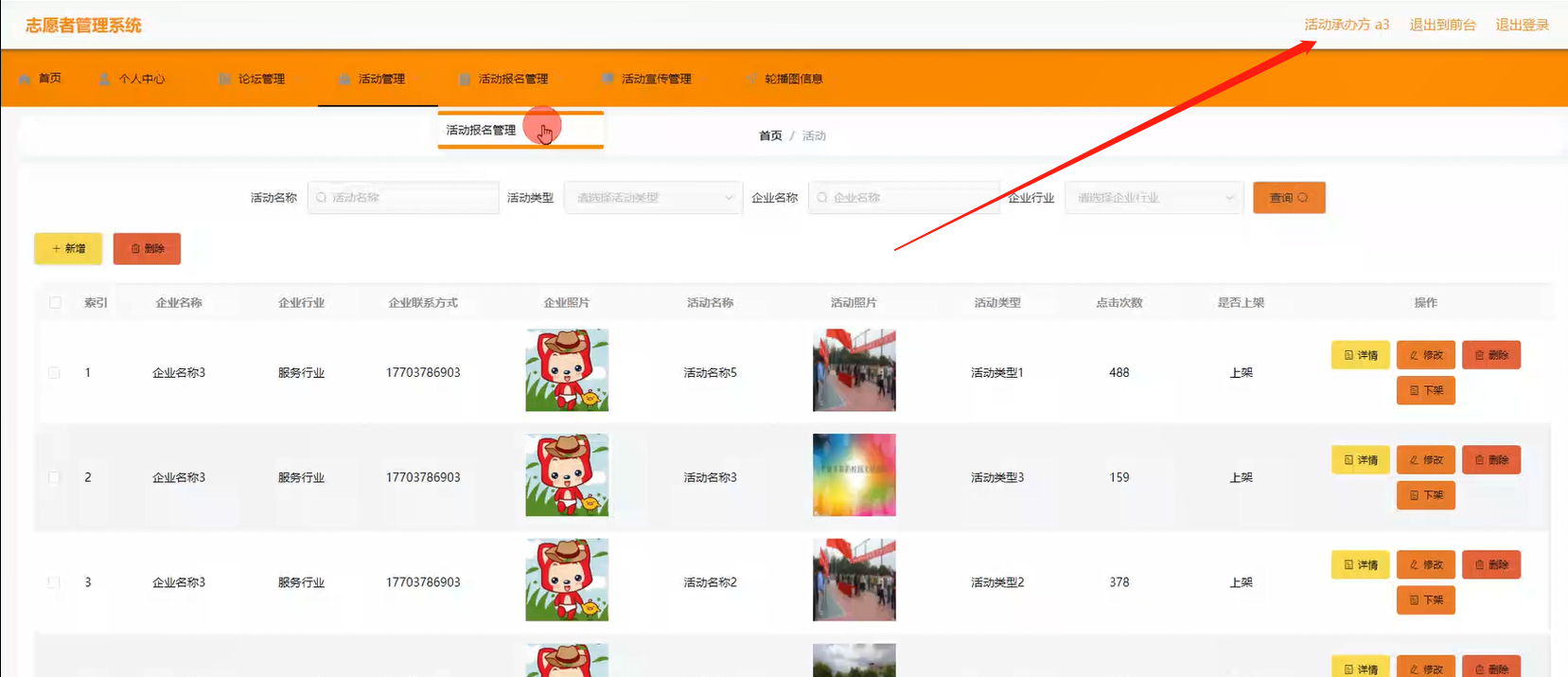Click the 查询 search button

tap(1289, 198)
